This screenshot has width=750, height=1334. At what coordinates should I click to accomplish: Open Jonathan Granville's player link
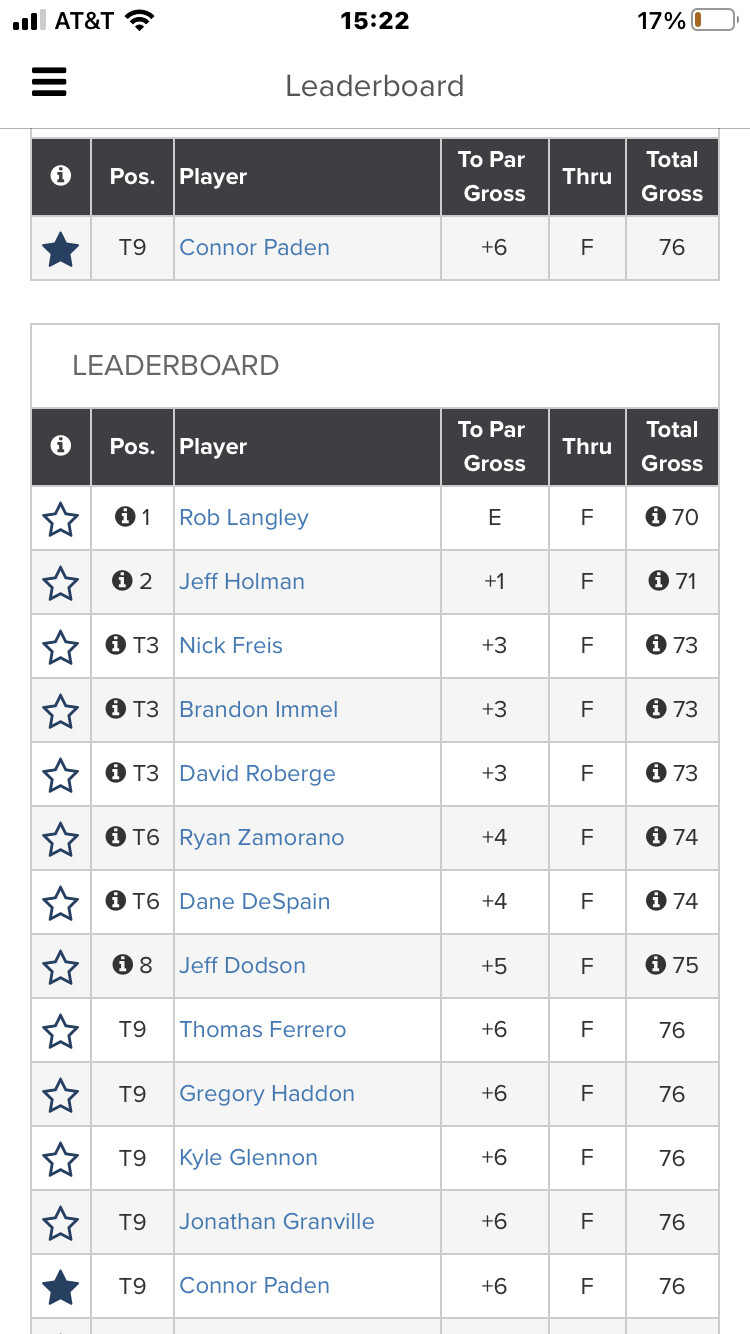click(x=276, y=1221)
